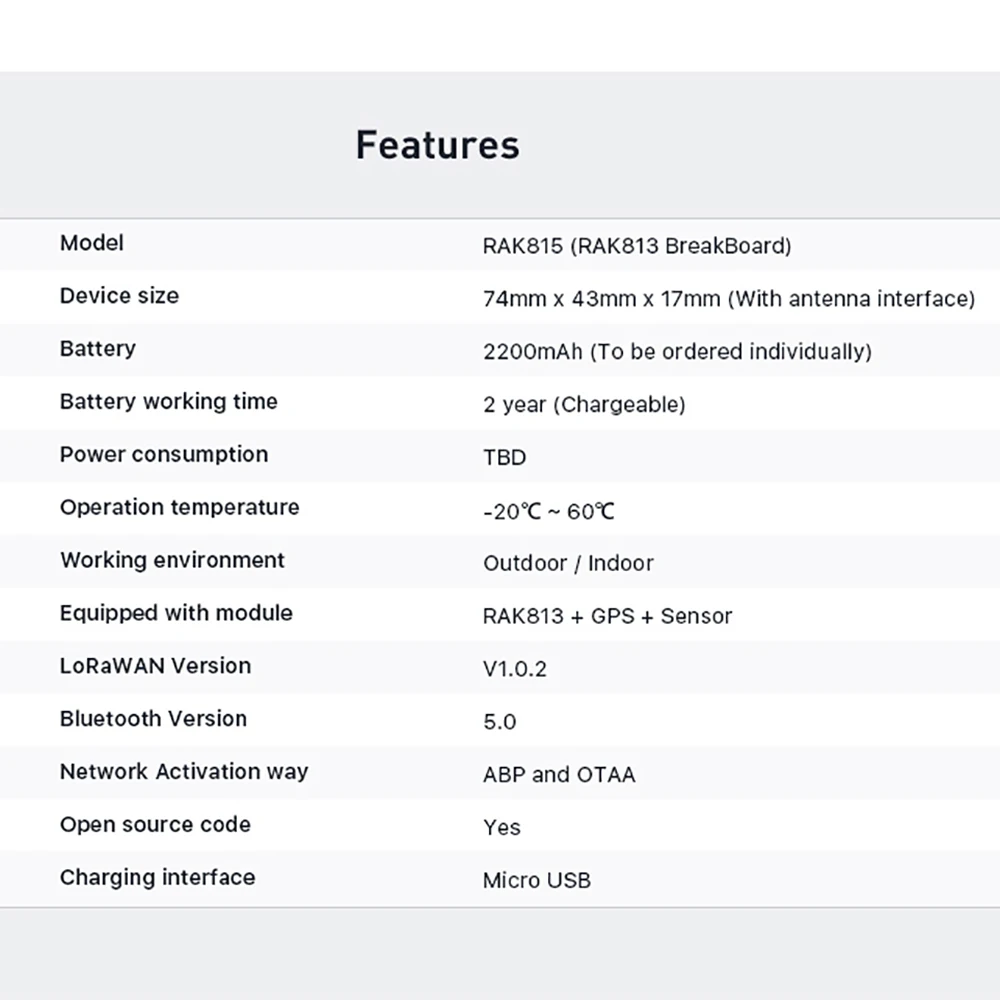Click the Outdoor / Indoor value
The width and height of the screenshot is (1000, 1000).
tap(568, 563)
